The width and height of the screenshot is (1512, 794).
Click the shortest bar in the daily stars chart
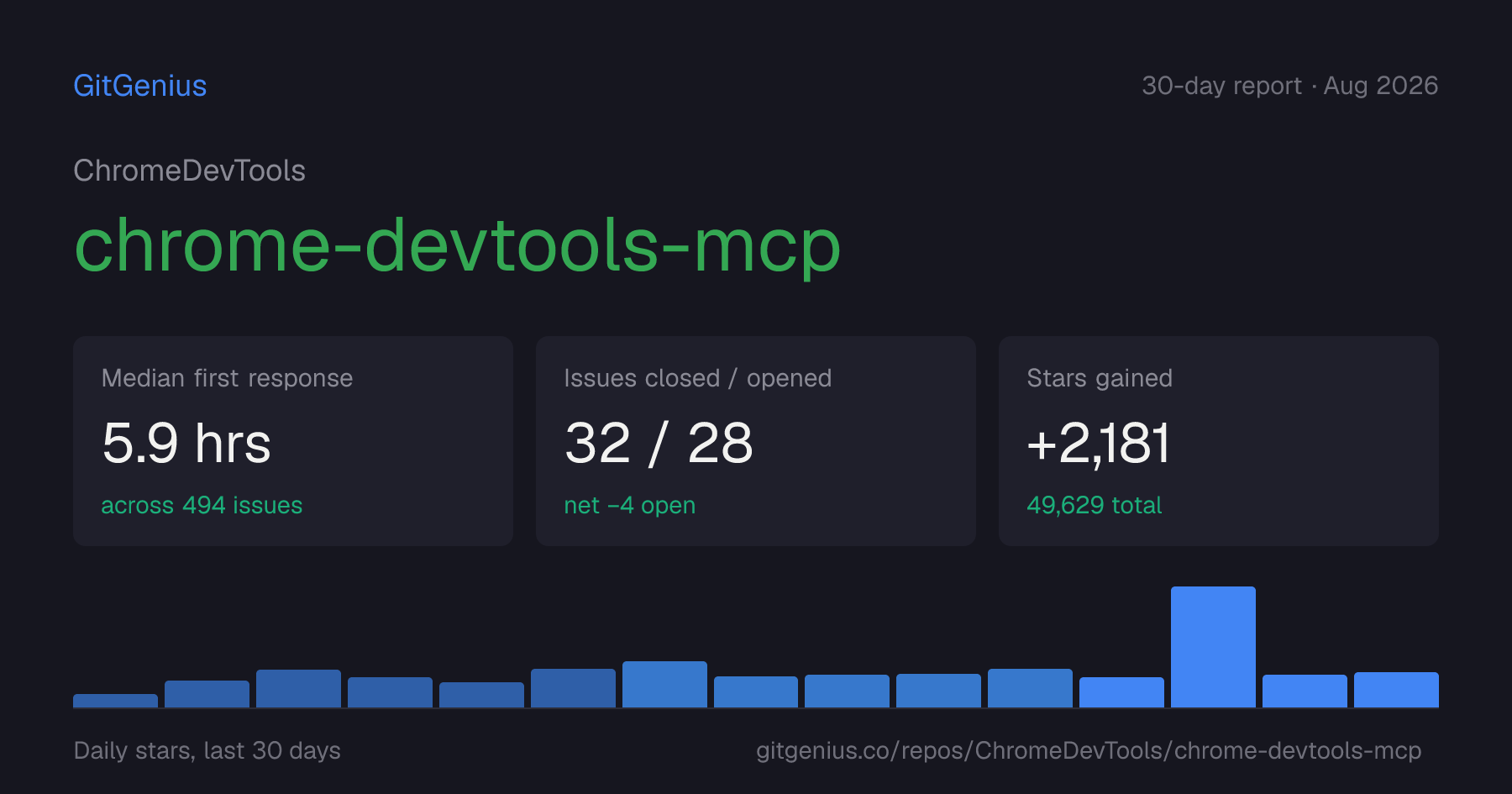[x=115, y=701]
